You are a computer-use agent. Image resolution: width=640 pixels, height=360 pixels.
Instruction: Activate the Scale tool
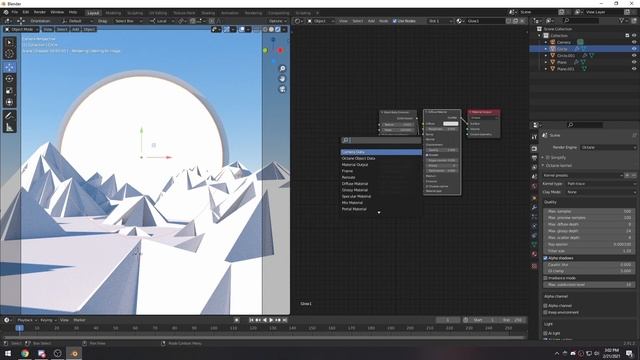10,91
